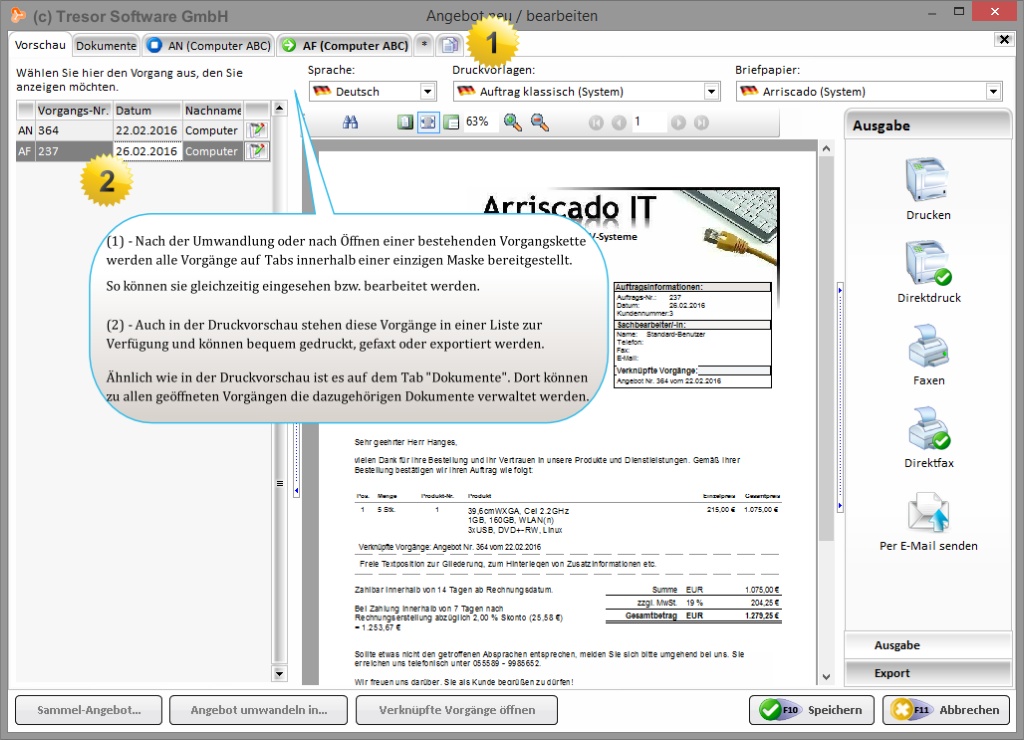Click the Faxen icon

(x=928, y=348)
